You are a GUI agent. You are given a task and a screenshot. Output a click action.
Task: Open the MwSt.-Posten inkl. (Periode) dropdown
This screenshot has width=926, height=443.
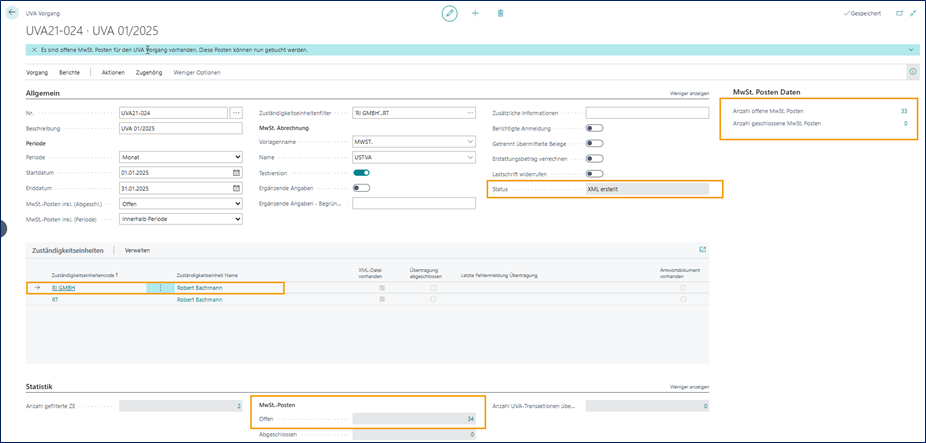[x=180, y=219]
